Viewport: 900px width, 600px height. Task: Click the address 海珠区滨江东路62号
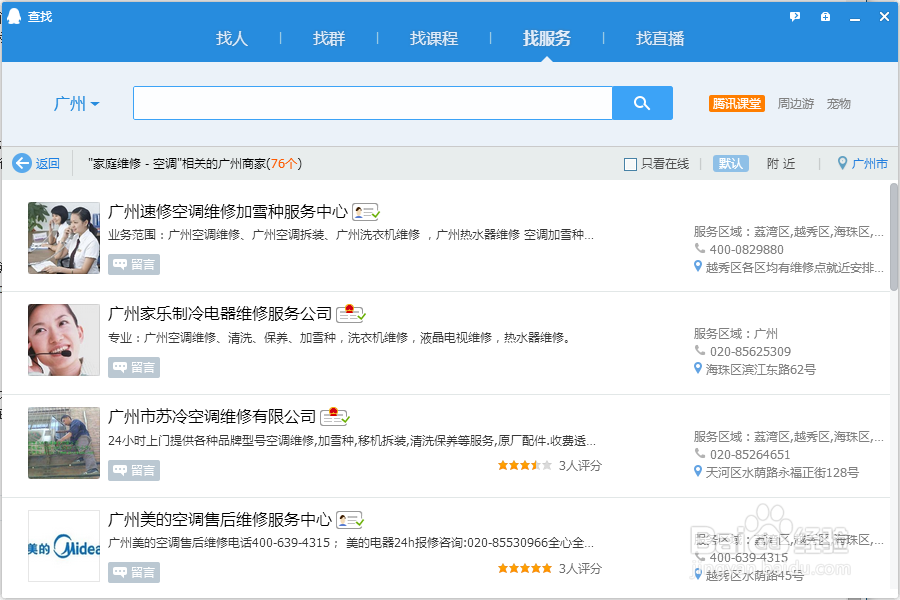click(761, 369)
